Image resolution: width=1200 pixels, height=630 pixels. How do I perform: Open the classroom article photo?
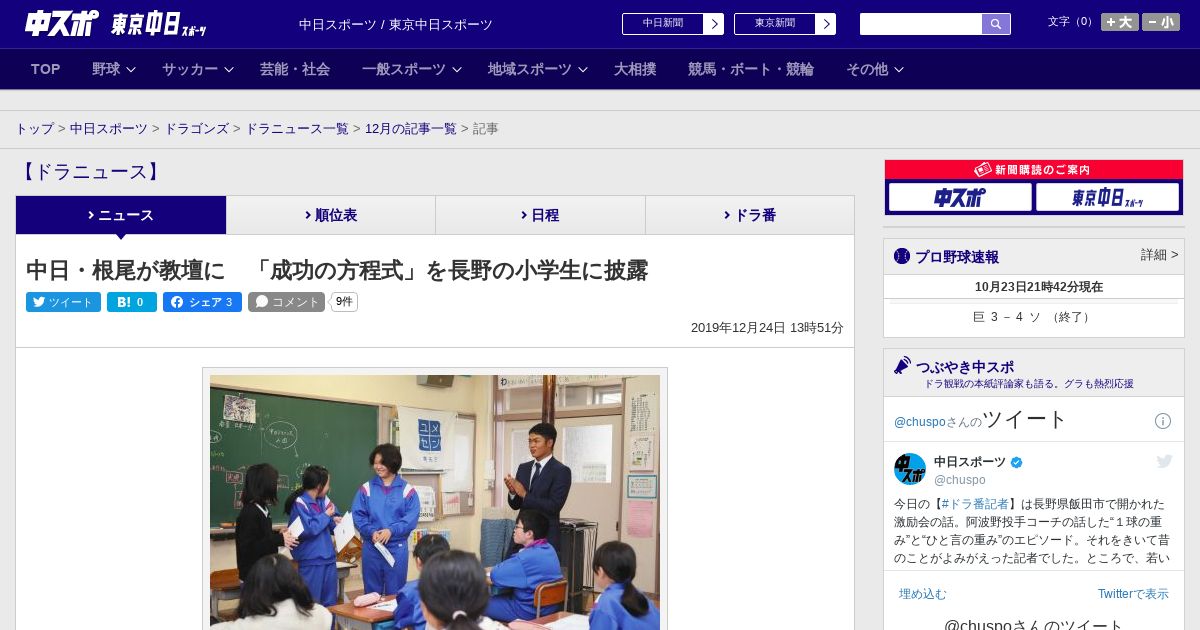click(435, 502)
